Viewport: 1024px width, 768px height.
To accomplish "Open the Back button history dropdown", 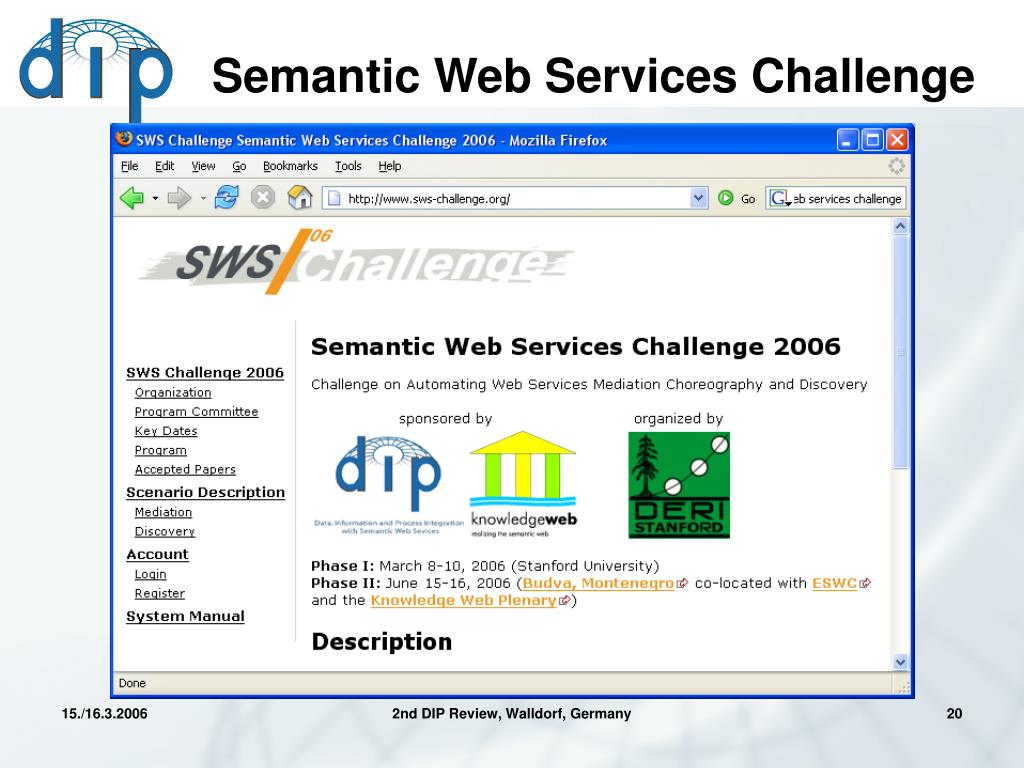I will click(155, 198).
